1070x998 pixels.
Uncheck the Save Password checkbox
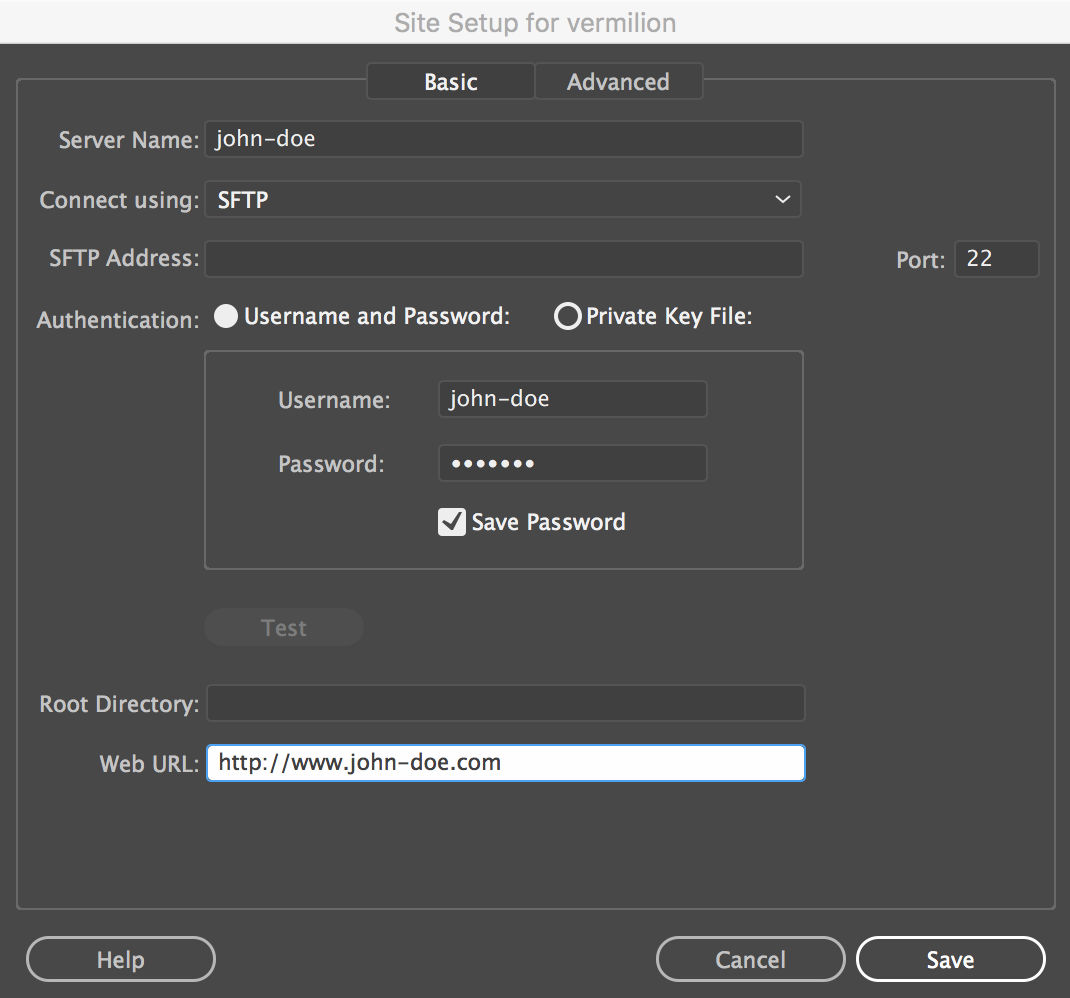coord(451,521)
